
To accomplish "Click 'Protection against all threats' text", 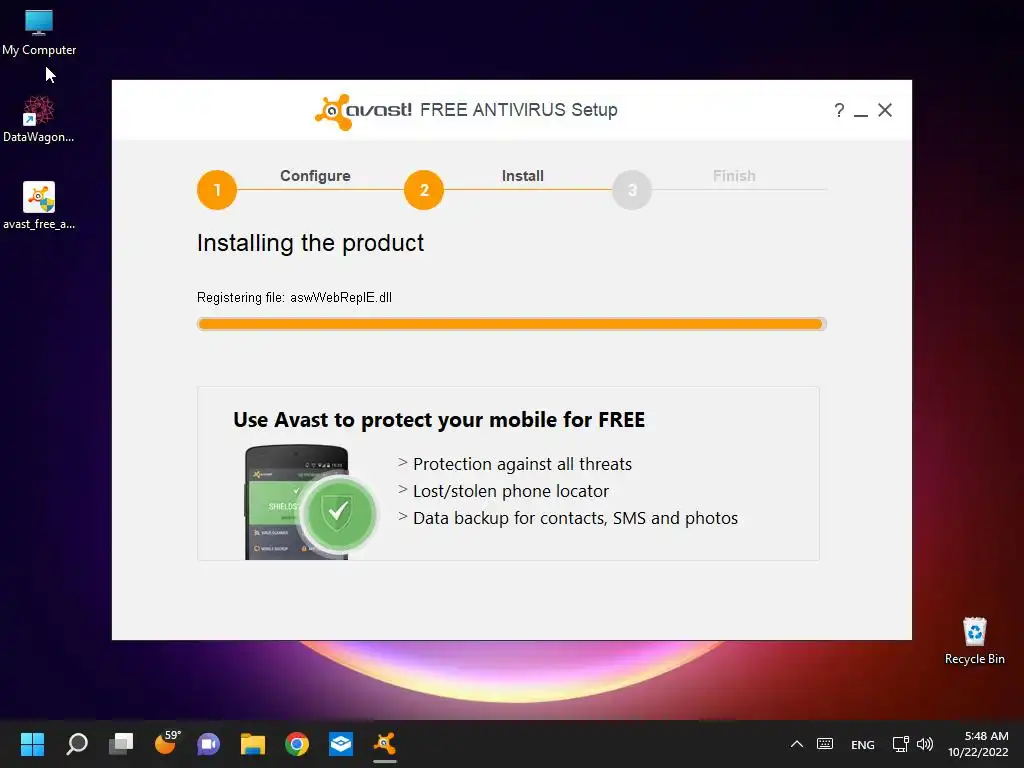I will pos(522,464).
